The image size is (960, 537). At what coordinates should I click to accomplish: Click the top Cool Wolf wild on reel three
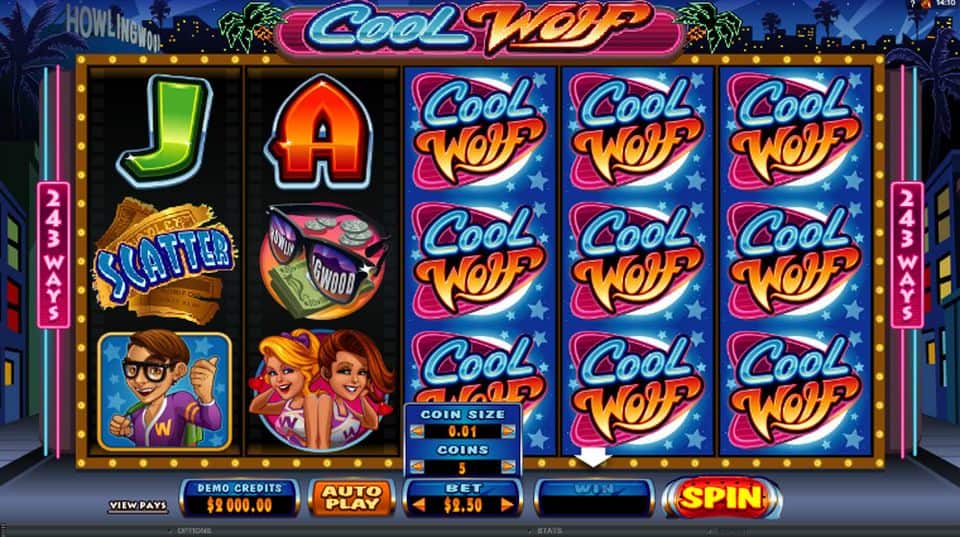[479, 131]
